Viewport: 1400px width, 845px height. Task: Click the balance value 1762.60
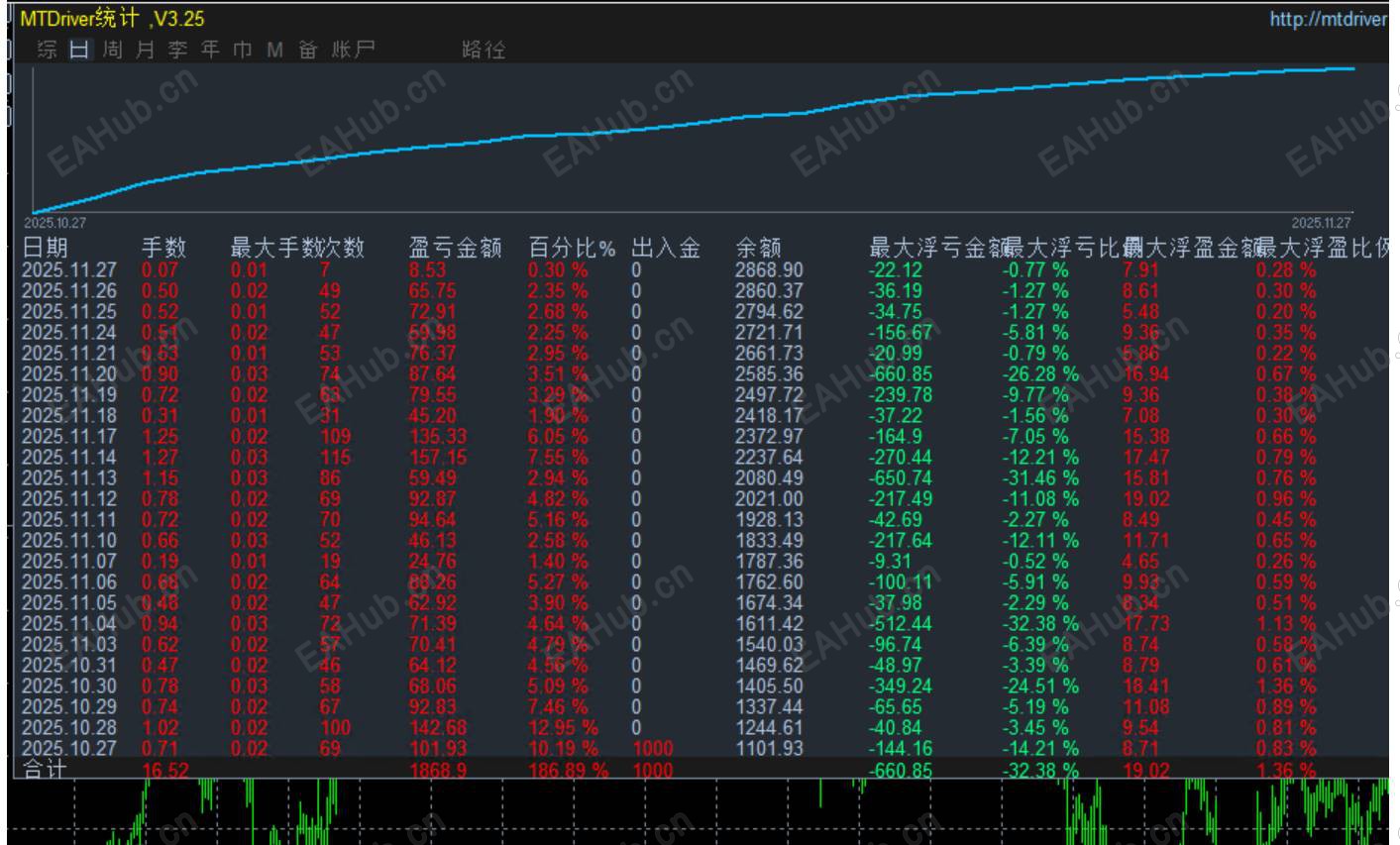coord(769,582)
